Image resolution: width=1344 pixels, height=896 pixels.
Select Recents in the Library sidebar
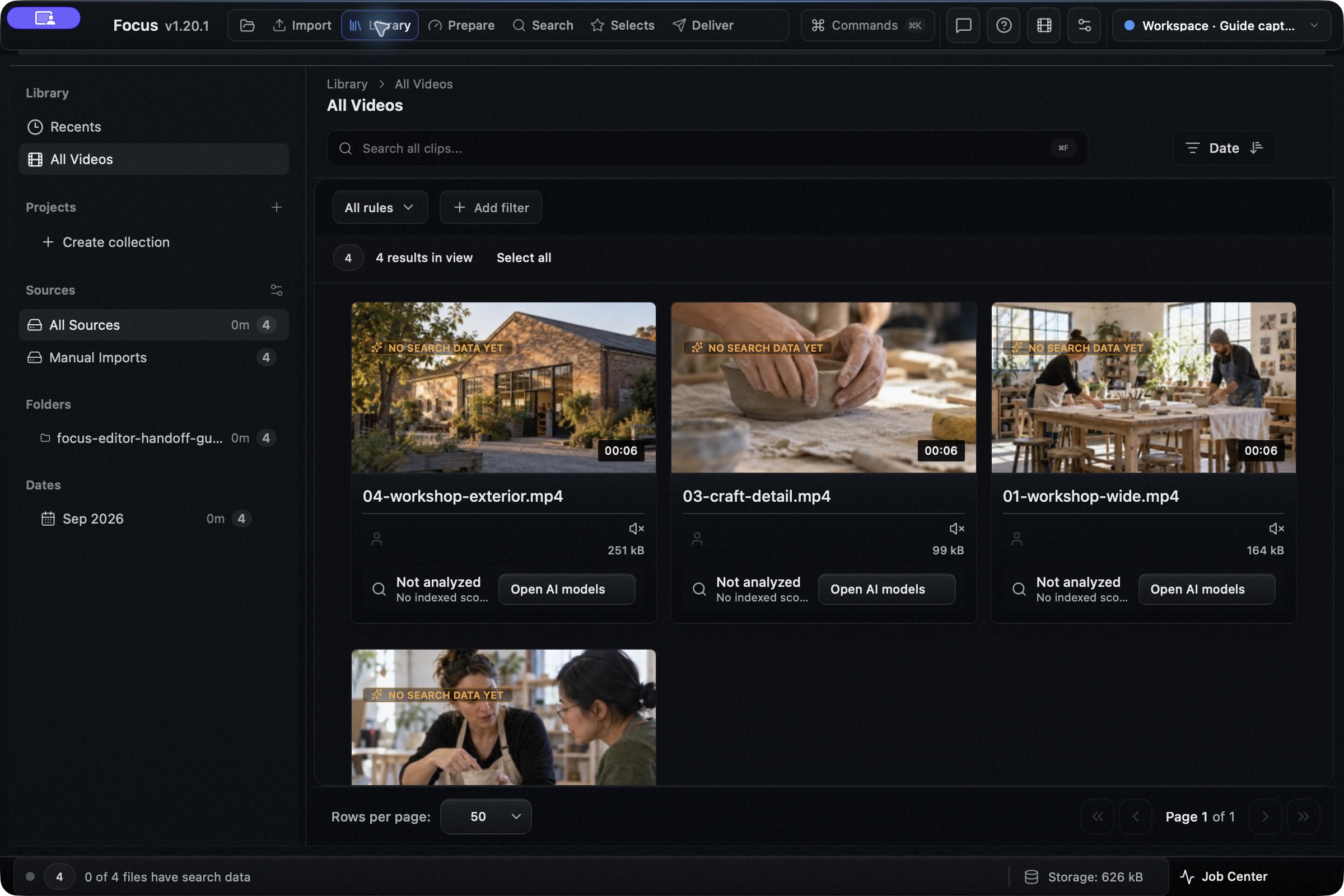[x=153, y=127]
